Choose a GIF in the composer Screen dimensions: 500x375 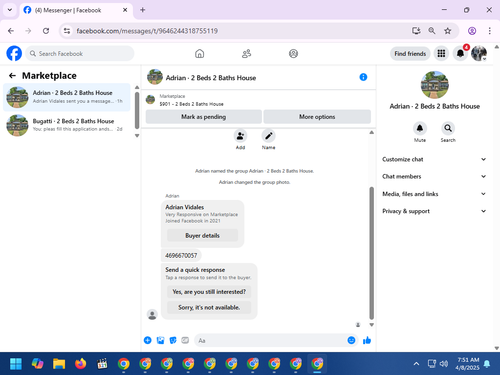coord(185,340)
